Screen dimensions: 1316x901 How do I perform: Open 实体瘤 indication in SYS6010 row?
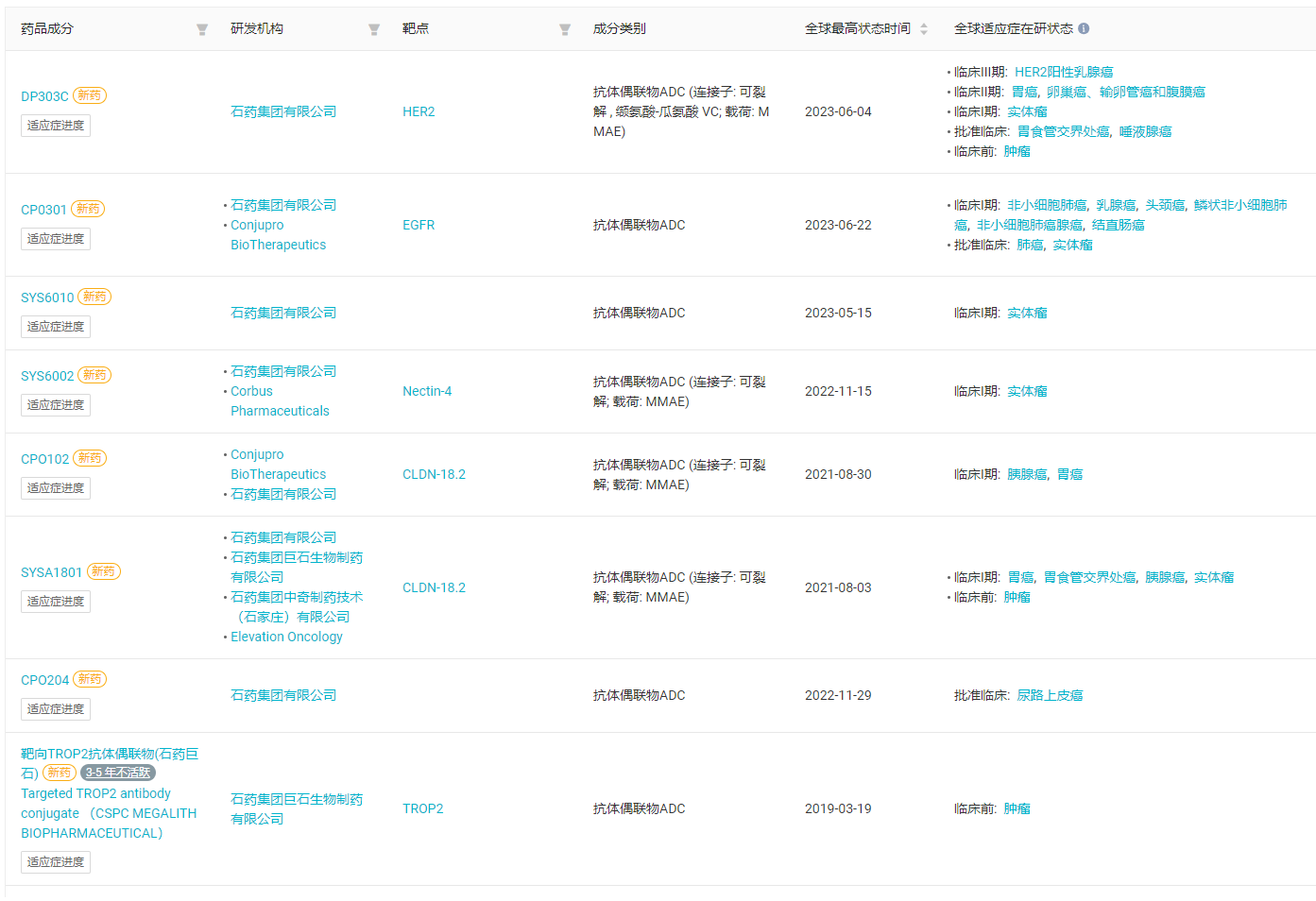1027,313
